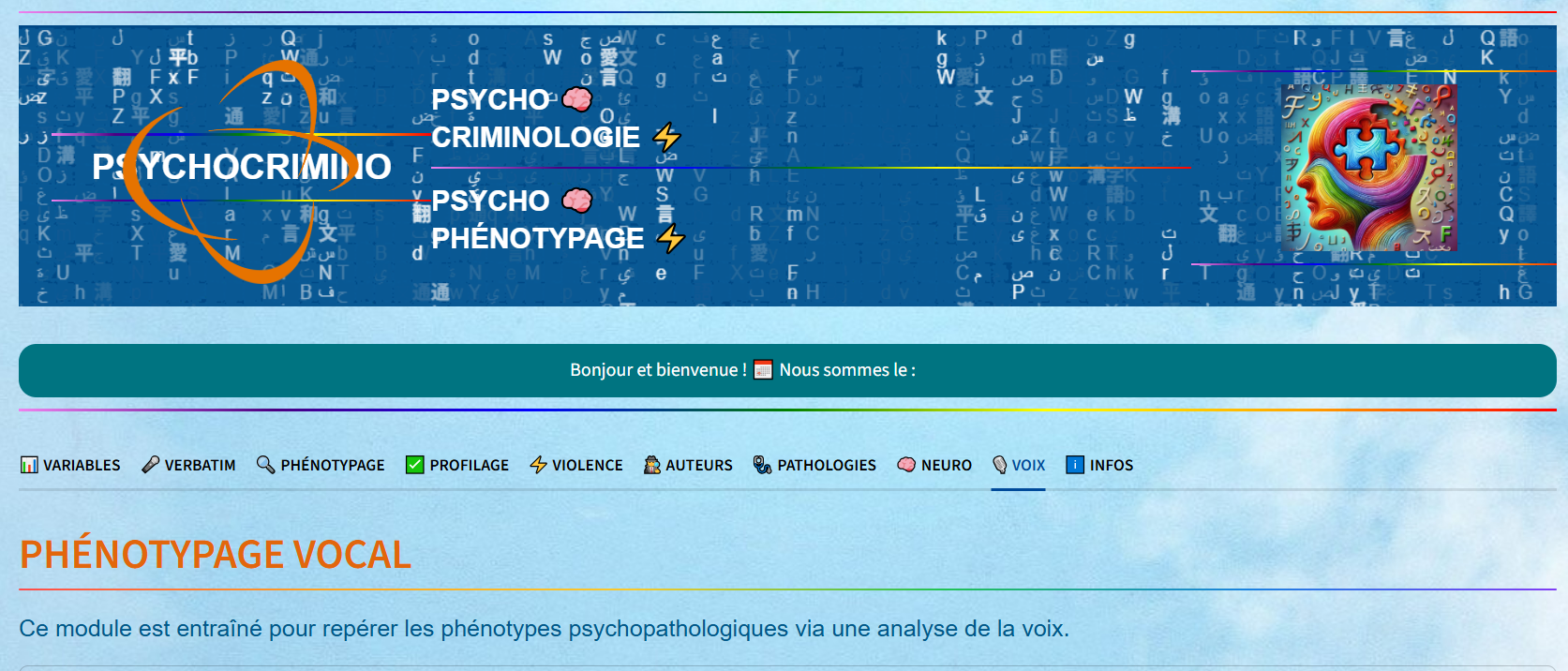Click the stethoscope icon beside PATHOLOGIES

(x=763, y=465)
